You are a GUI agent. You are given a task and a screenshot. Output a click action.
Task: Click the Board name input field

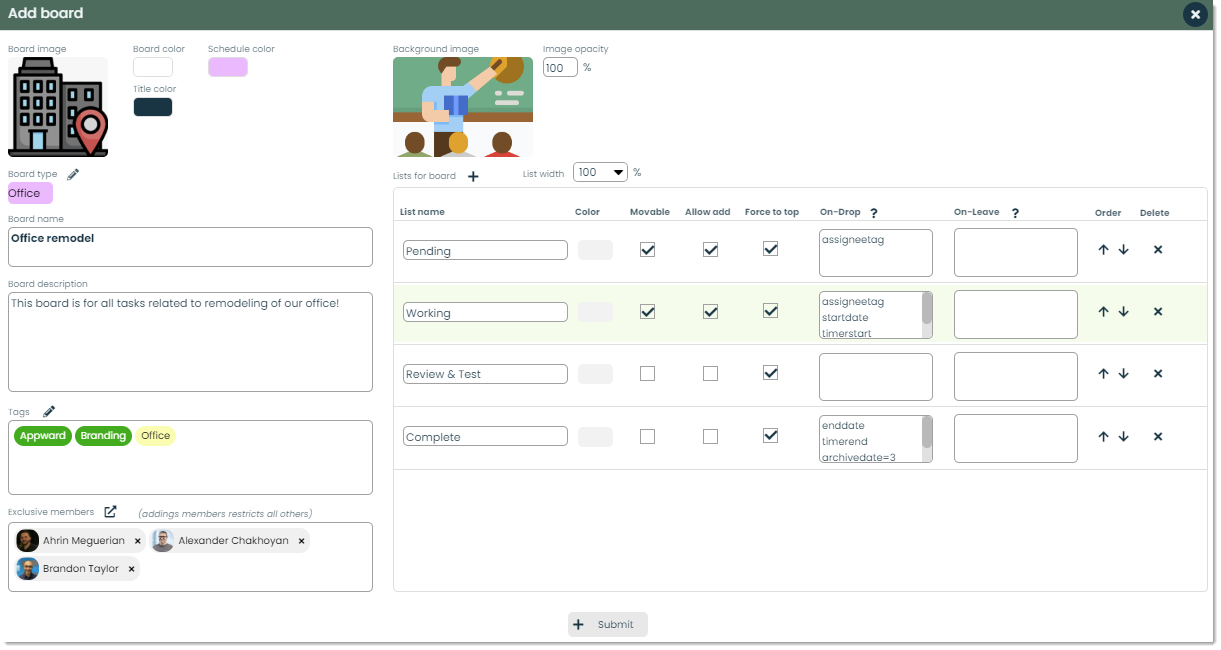190,247
